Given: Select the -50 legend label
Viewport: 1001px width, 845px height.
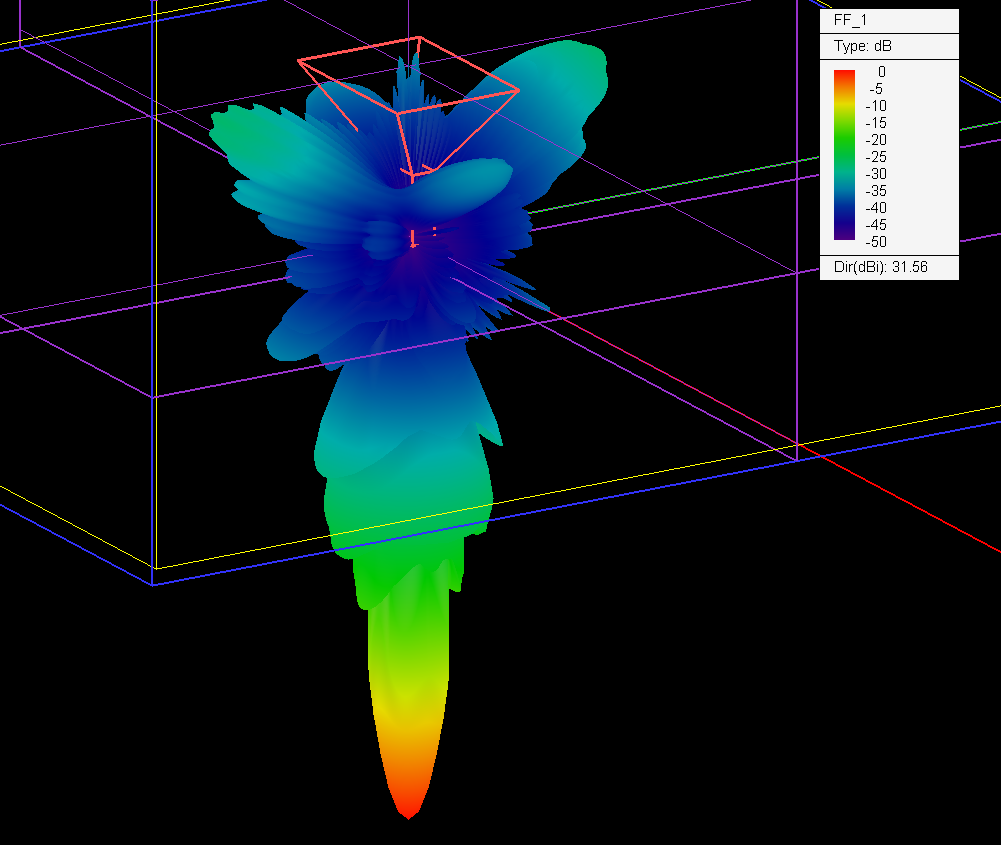Looking at the screenshot, I should click(875, 242).
